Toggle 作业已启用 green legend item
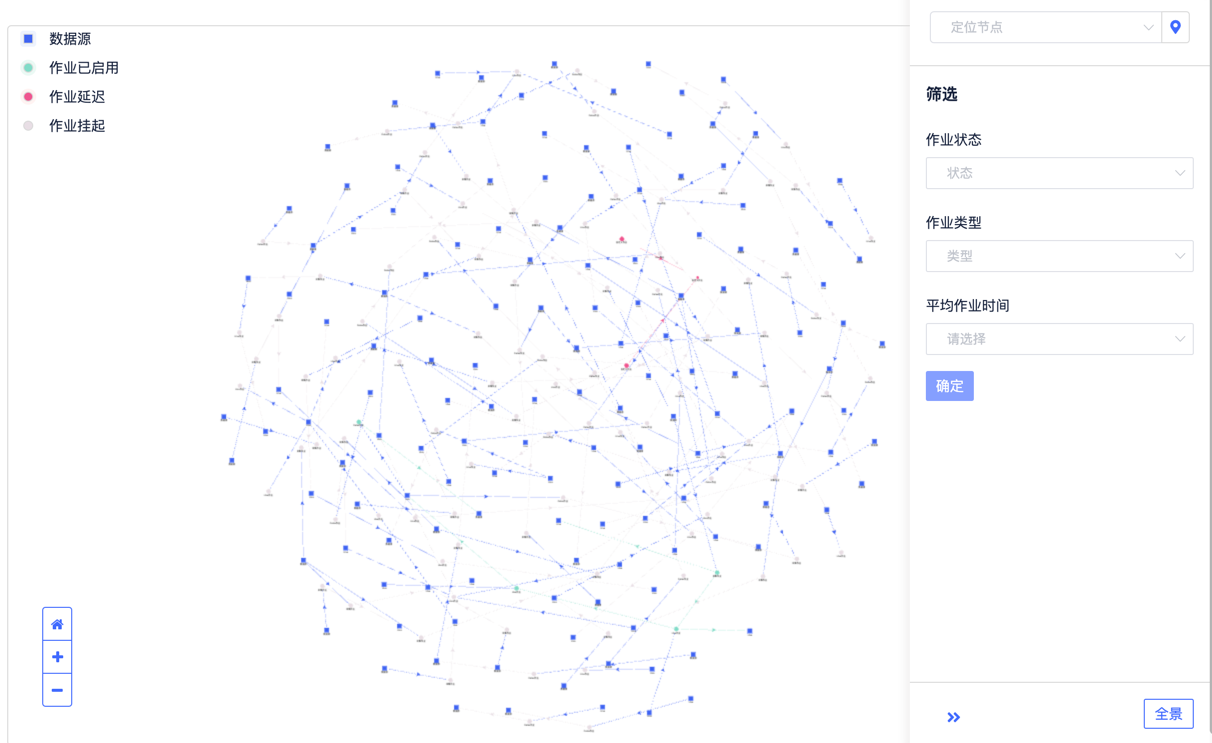The width and height of the screenshot is (1212, 743). (28, 68)
